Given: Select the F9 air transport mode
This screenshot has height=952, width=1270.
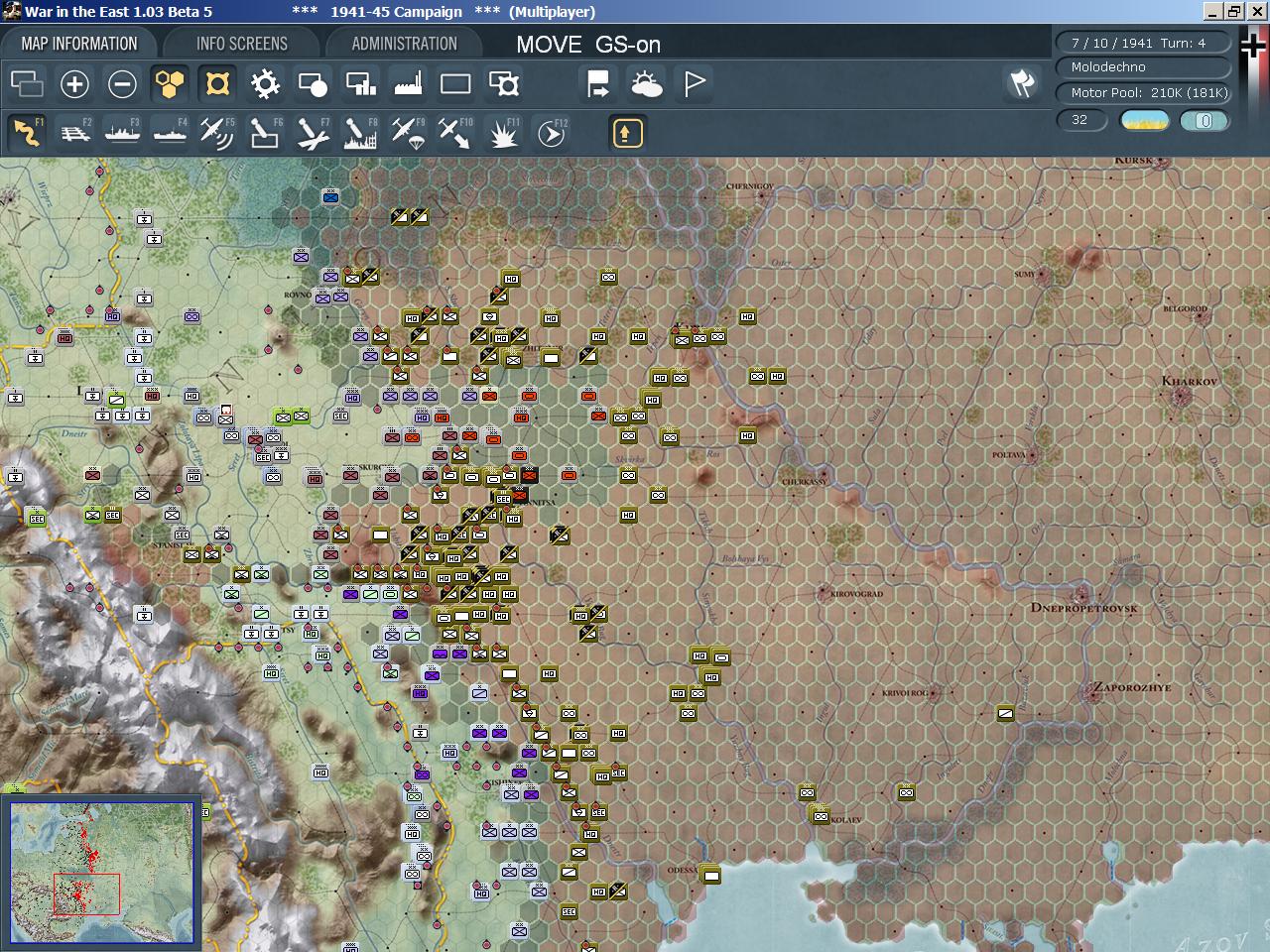Looking at the screenshot, I should pyautogui.click(x=408, y=133).
